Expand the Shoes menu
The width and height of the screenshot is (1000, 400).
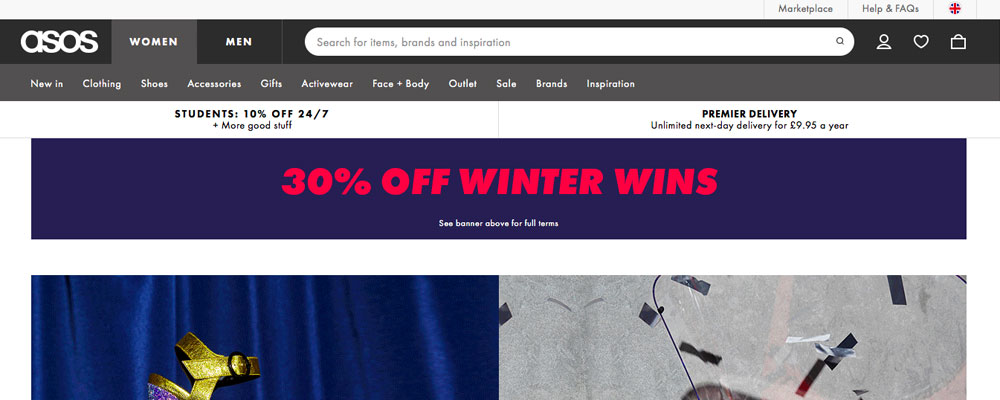[154, 84]
